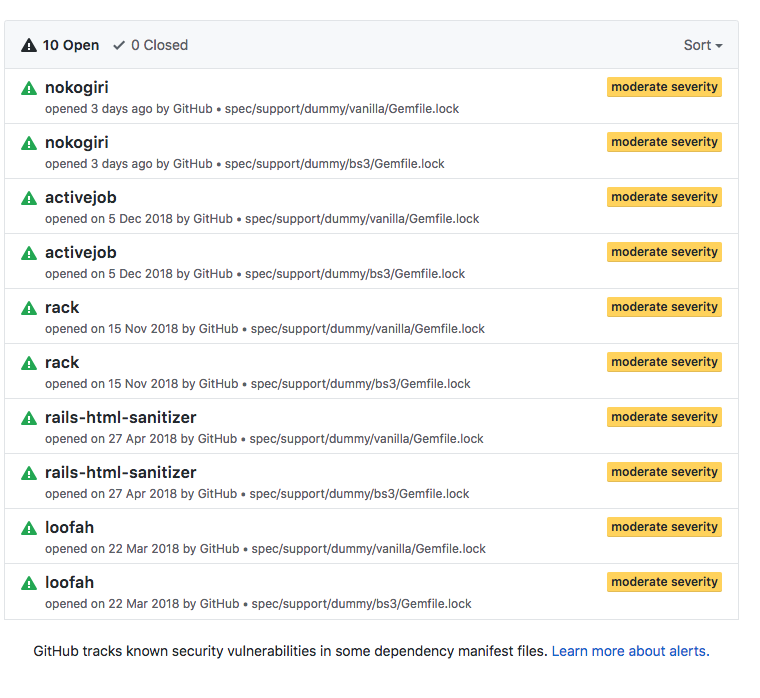The height and width of the screenshot is (698, 760).
Task: Click warning icon for loofah vanilla Gemfile.lock alert
Action: tap(29, 528)
